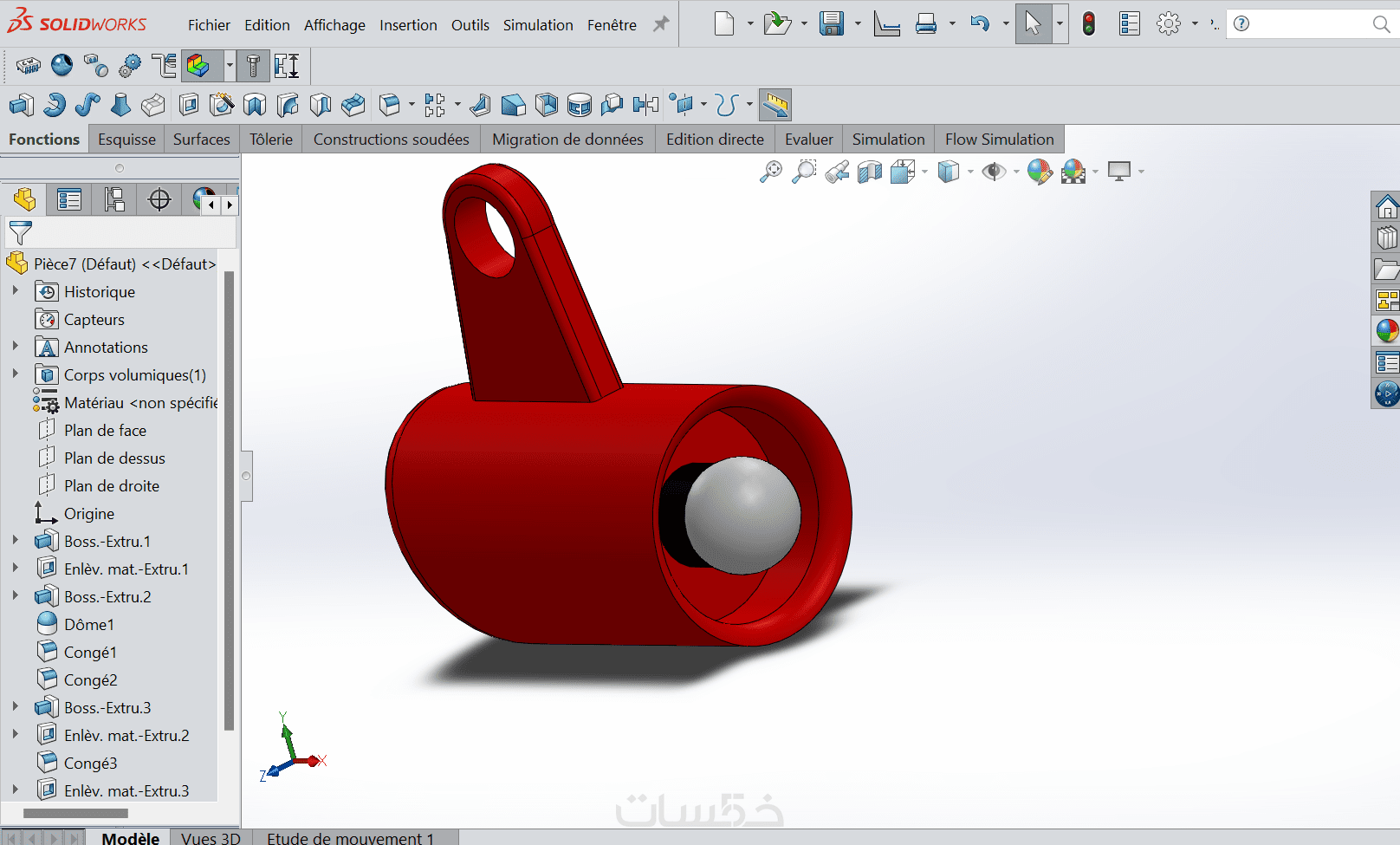Open the Appearances color ball in task pane
Image resolution: width=1400 pixels, height=845 pixels.
(x=1387, y=332)
